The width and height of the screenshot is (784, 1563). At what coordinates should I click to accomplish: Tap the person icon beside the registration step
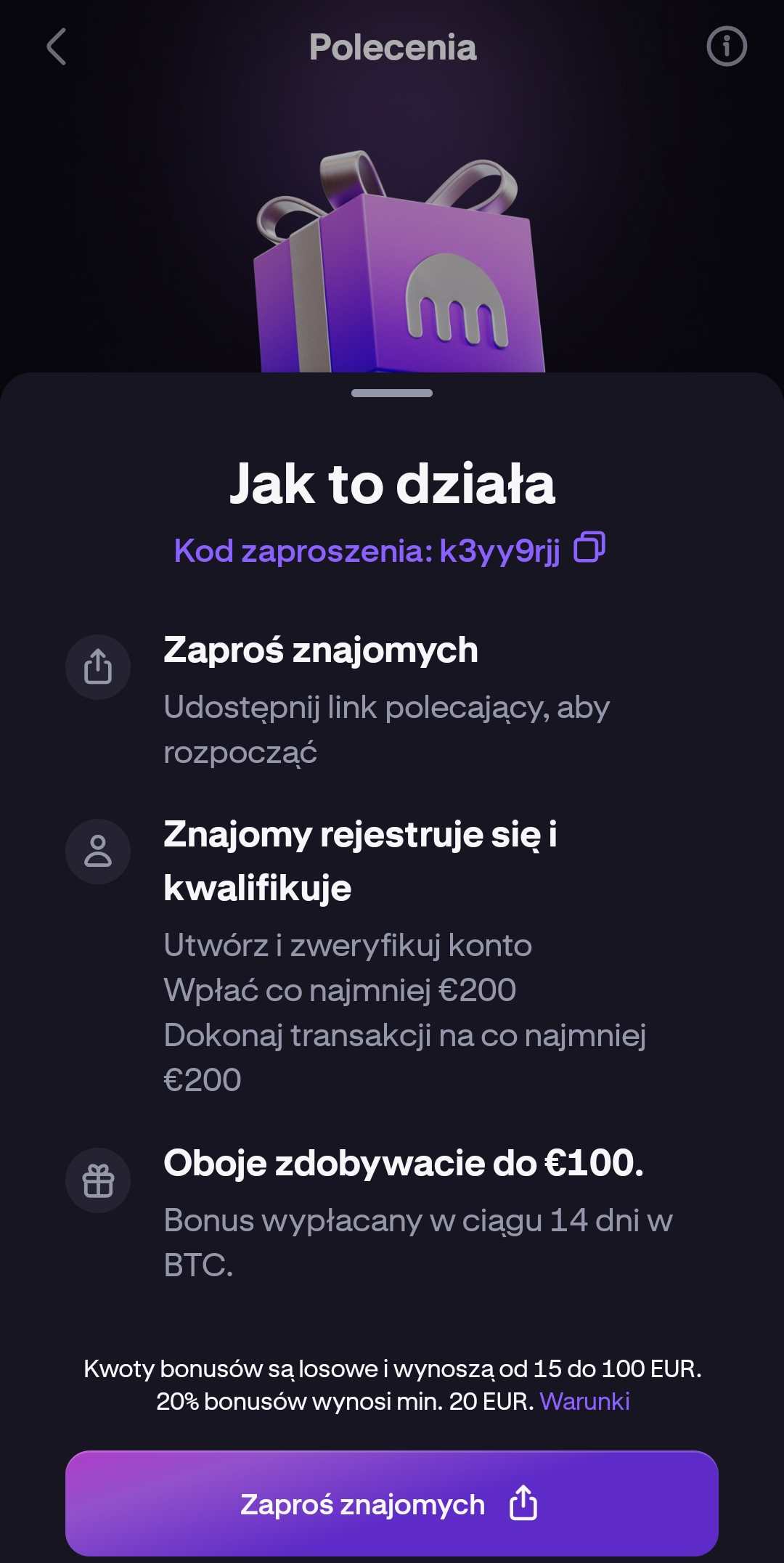(98, 852)
